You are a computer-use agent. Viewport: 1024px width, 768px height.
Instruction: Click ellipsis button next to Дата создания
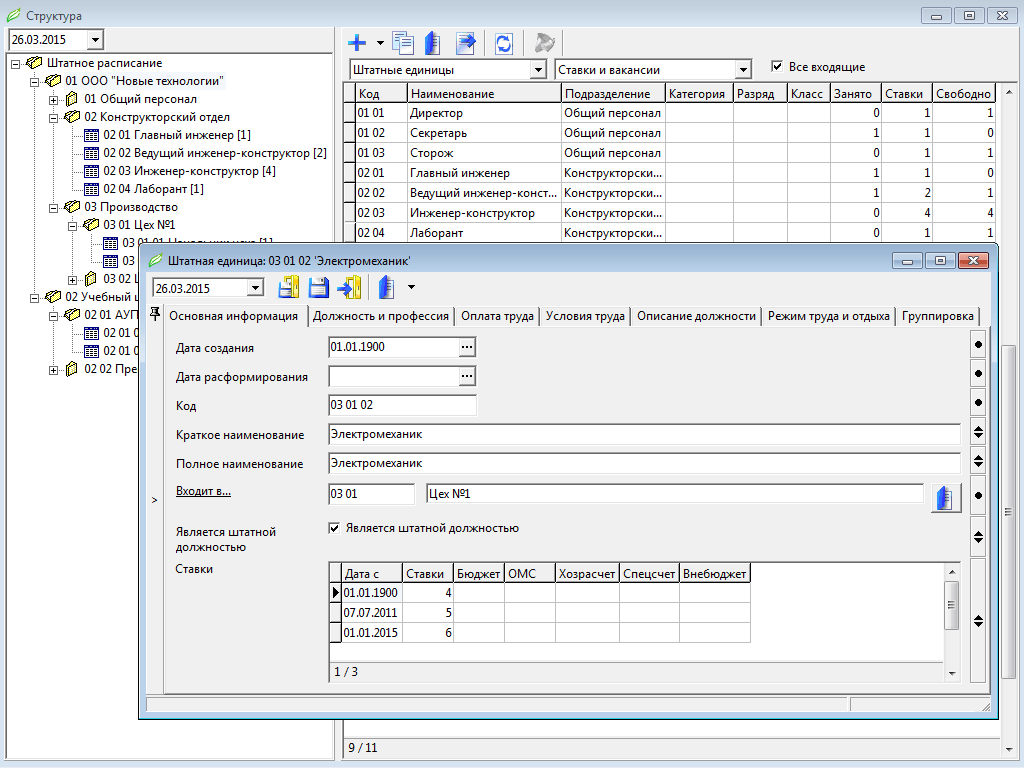[466, 347]
